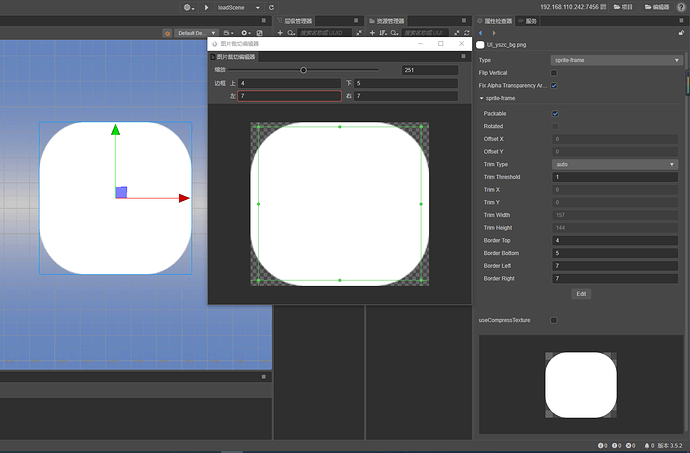Click the lock icon in the inspector panel
The image size is (690, 453).
pyautogui.click(x=680, y=32)
